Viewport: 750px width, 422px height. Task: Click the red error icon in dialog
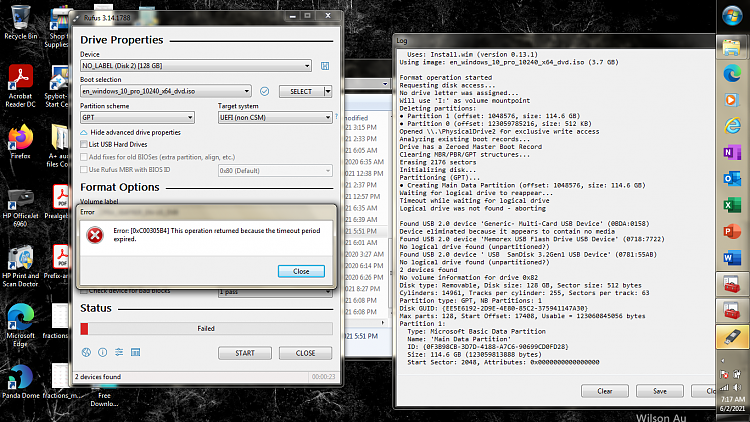point(95,235)
